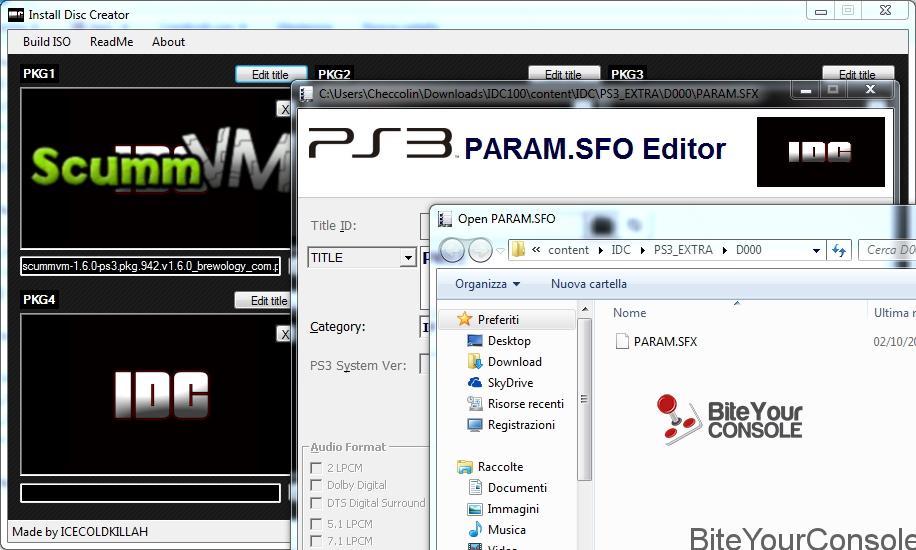
Task: Click the Immagini picture icon
Action: click(x=475, y=509)
